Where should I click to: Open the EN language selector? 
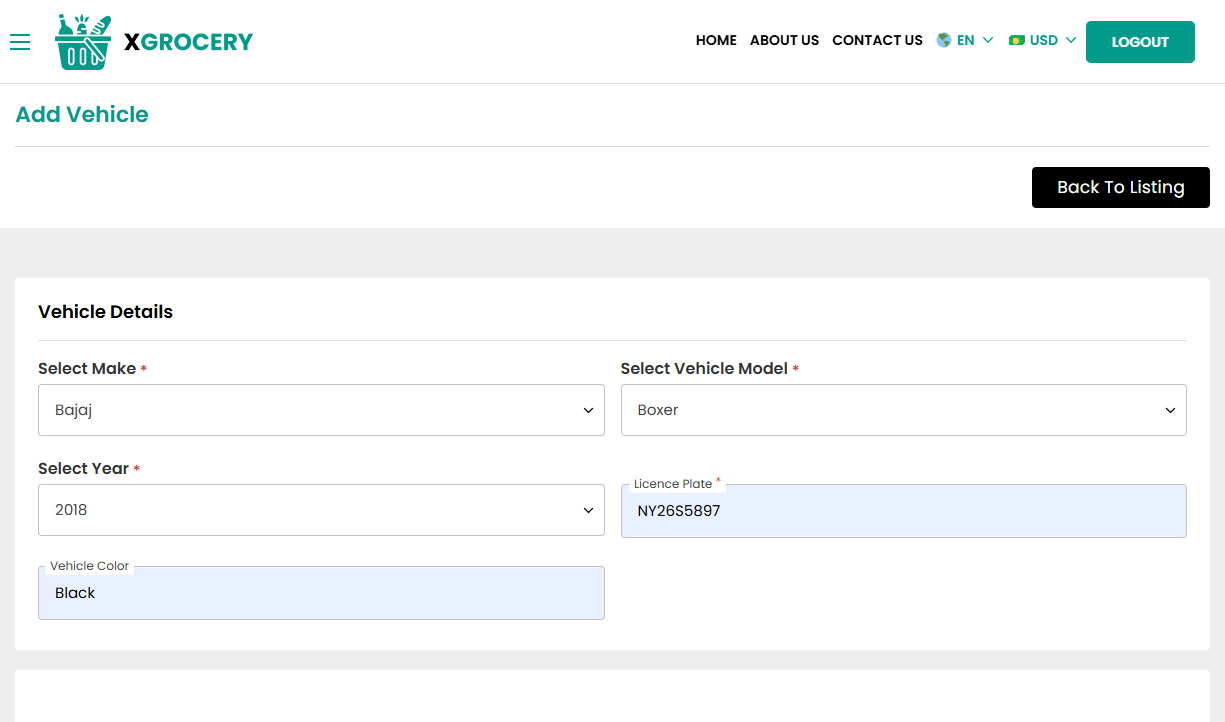(x=965, y=41)
